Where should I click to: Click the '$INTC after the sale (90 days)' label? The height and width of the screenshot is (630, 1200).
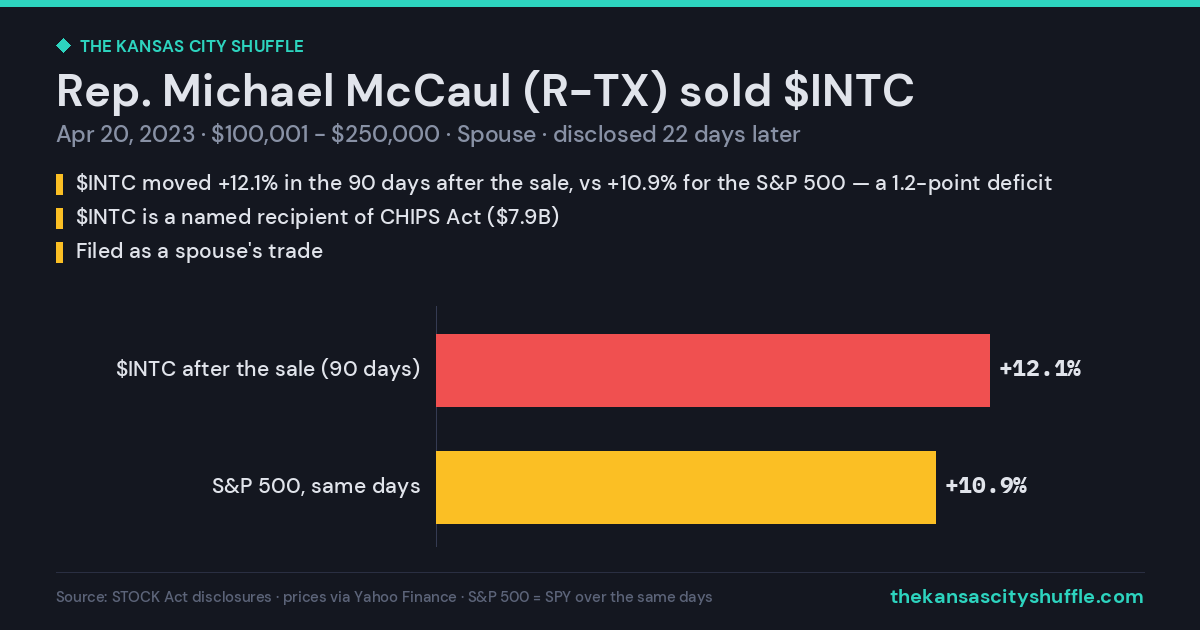coord(268,369)
